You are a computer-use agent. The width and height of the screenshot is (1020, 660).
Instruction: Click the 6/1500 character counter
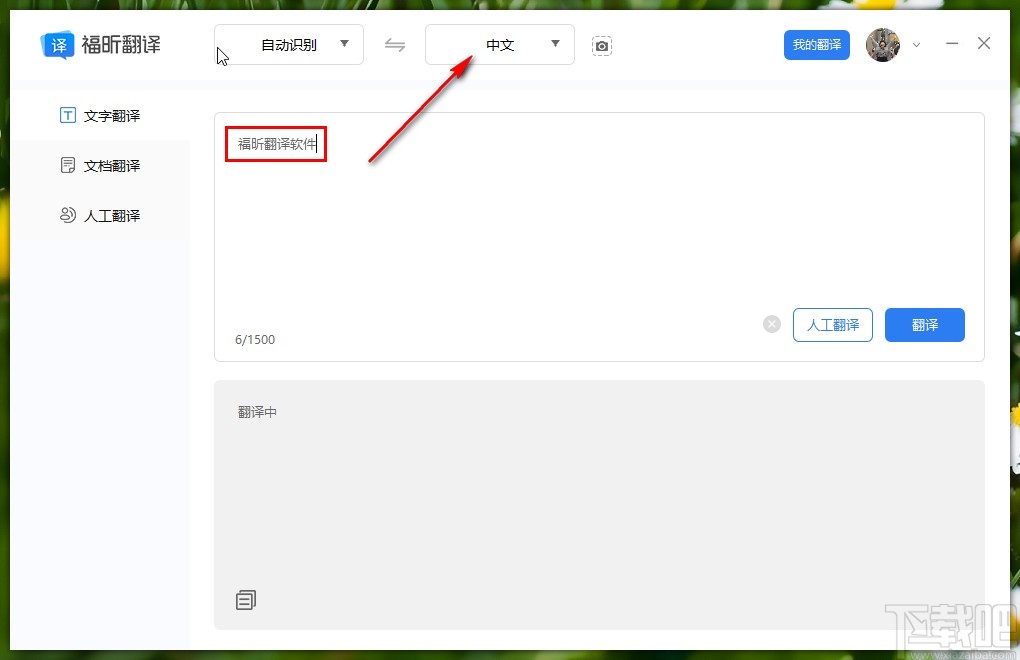pos(255,339)
